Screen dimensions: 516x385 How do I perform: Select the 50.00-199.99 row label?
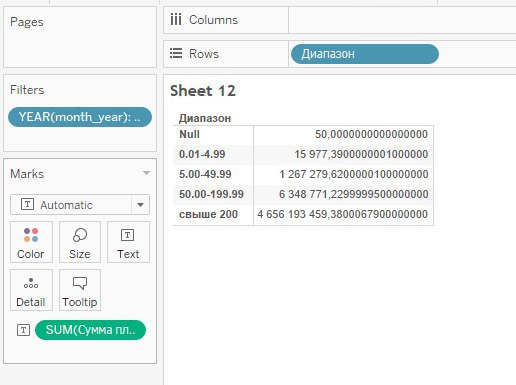pyautogui.click(x=211, y=194)
